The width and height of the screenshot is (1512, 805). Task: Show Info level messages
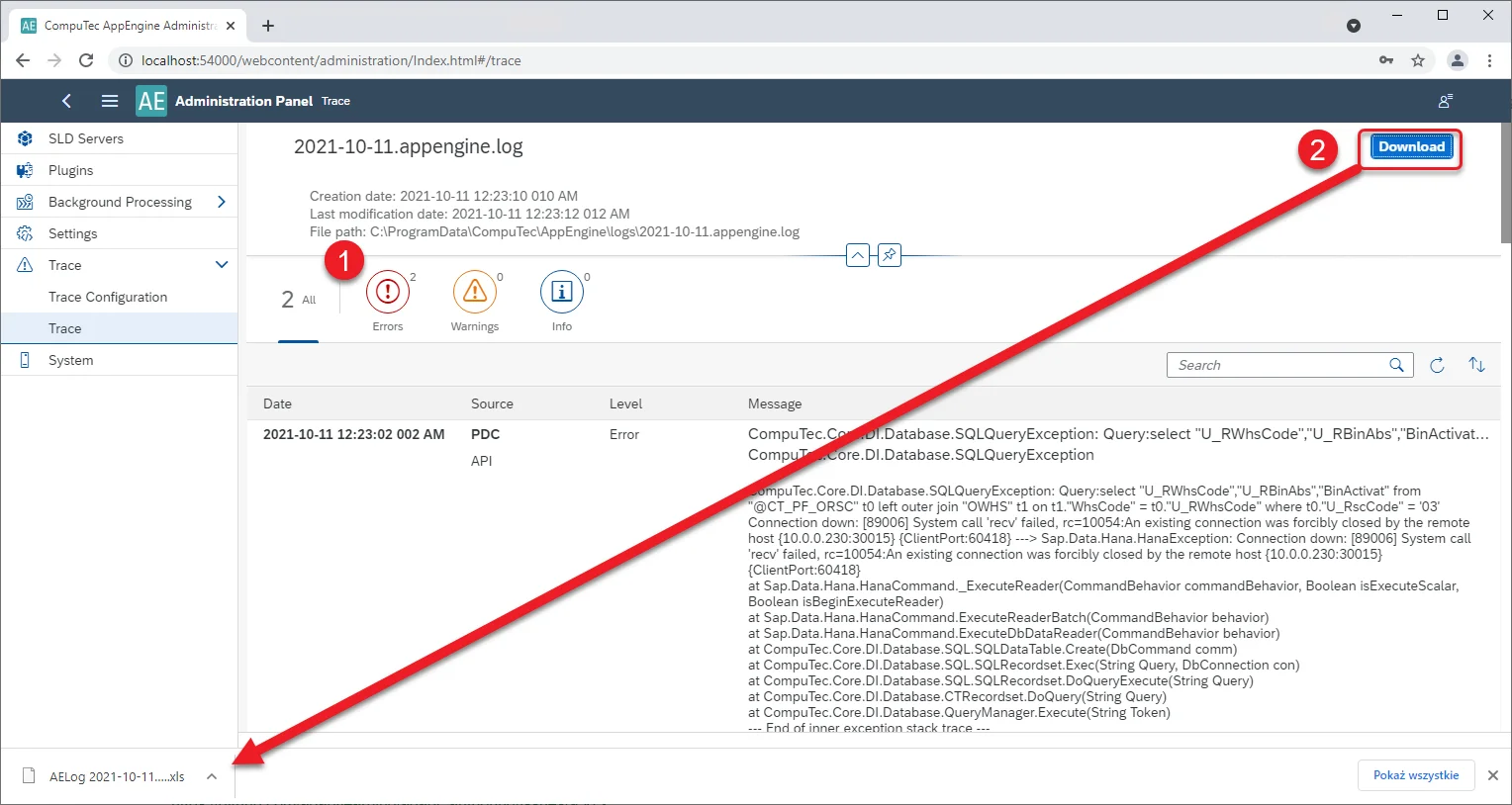(561, 292)
